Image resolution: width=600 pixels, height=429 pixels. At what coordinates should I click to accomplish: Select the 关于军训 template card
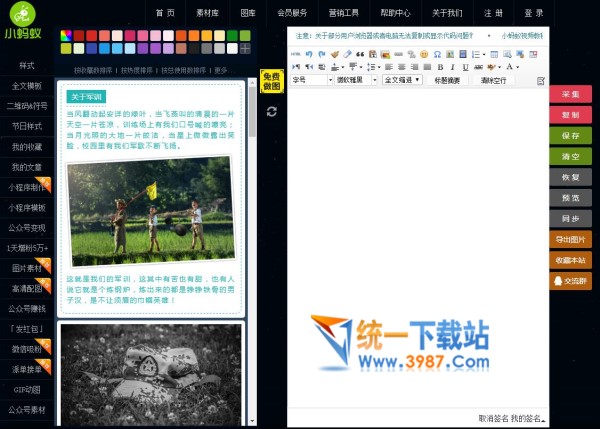click(x=151, y=198)
